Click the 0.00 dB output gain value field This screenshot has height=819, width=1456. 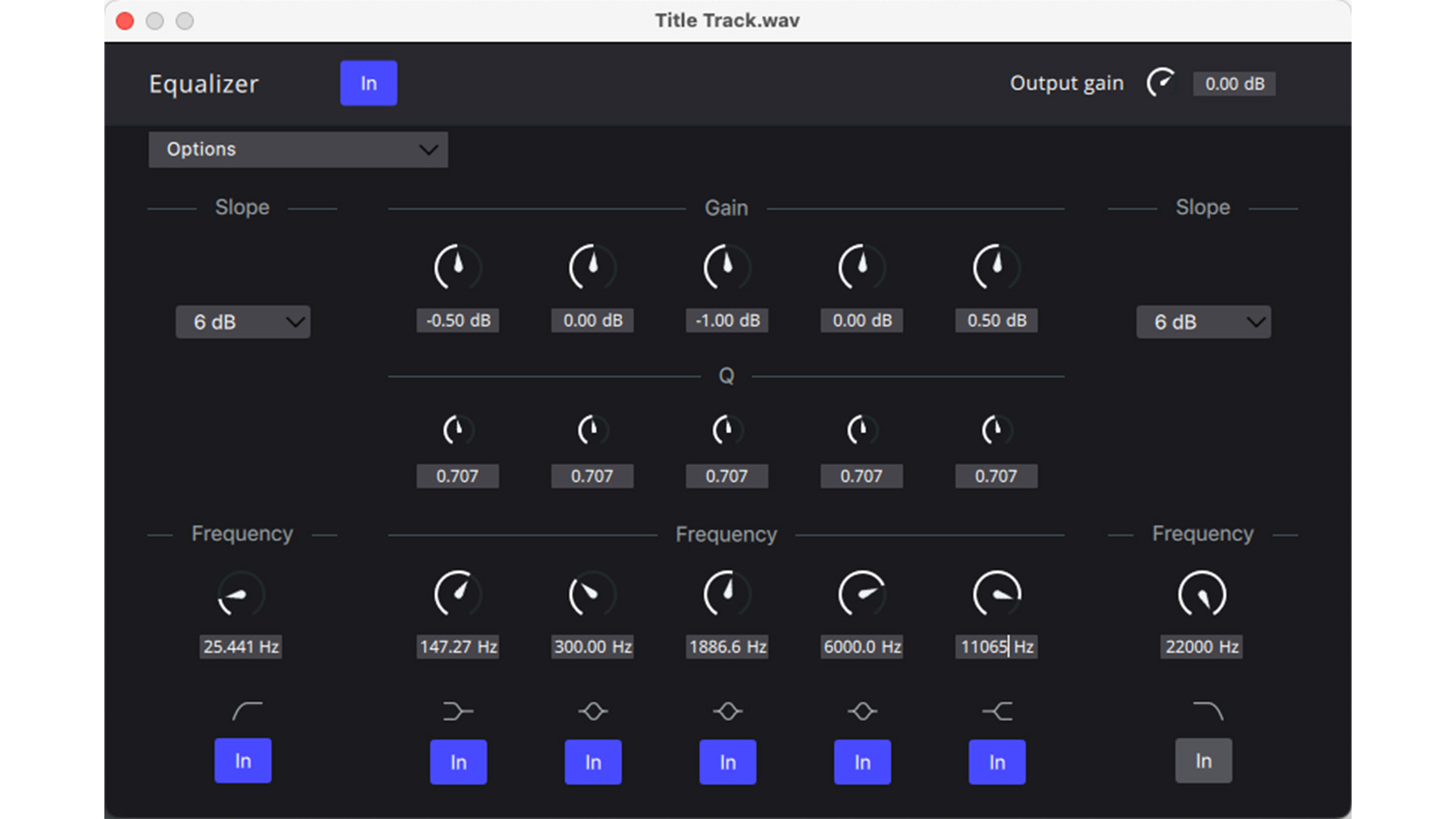click(x=1234, y=83)
